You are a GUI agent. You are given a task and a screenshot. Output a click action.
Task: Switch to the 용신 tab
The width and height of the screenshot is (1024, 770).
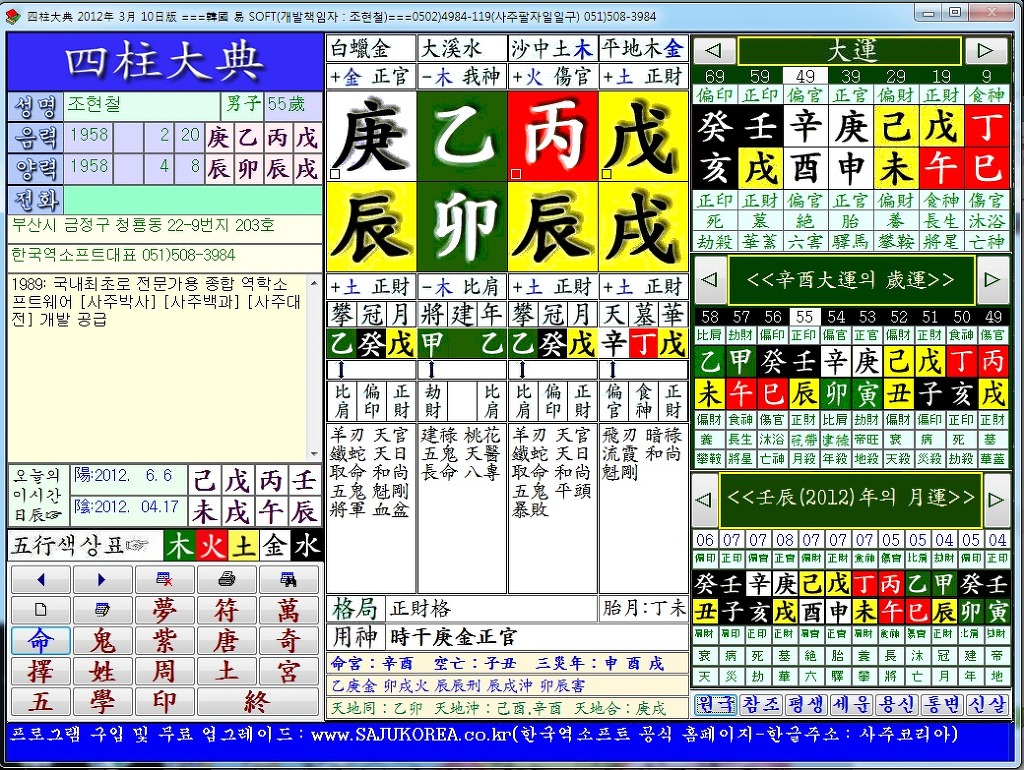pos(897,704)
